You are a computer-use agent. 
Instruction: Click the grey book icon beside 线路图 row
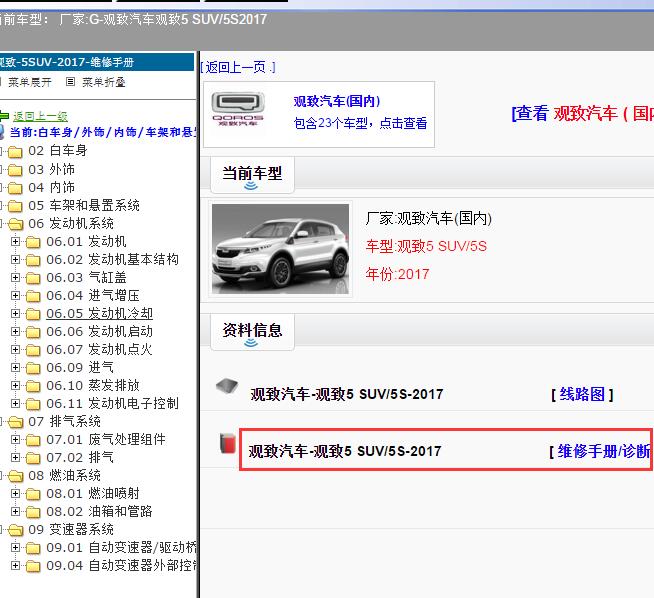(227, 386)
